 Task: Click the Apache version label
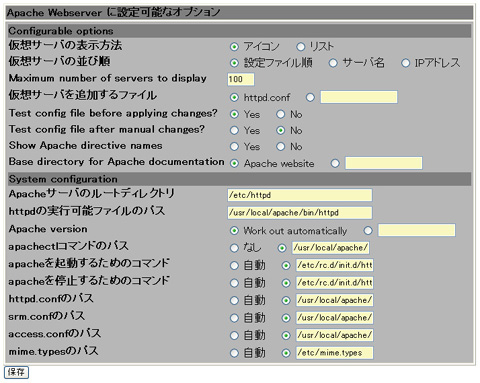coord(48,229)
